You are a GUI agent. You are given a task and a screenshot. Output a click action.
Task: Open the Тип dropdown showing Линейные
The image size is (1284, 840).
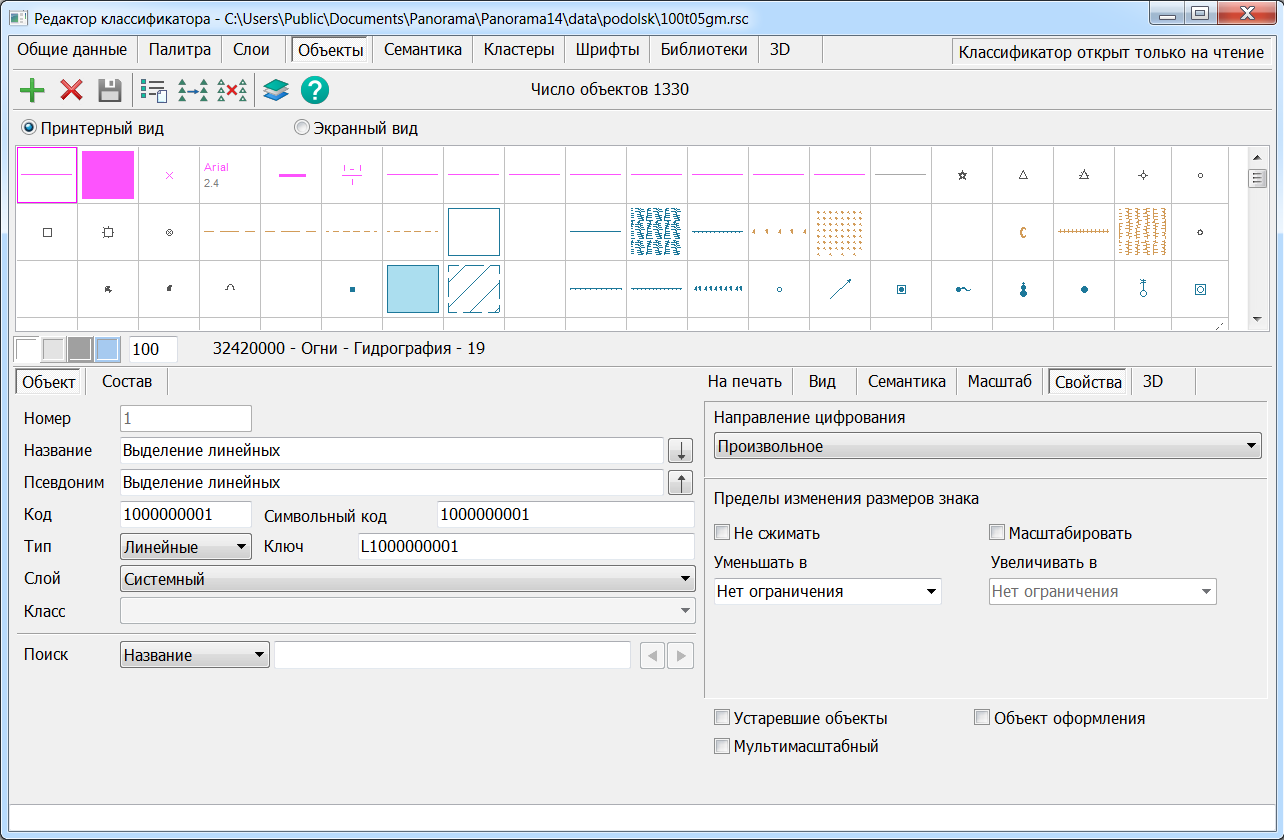[x=185, y=547]
